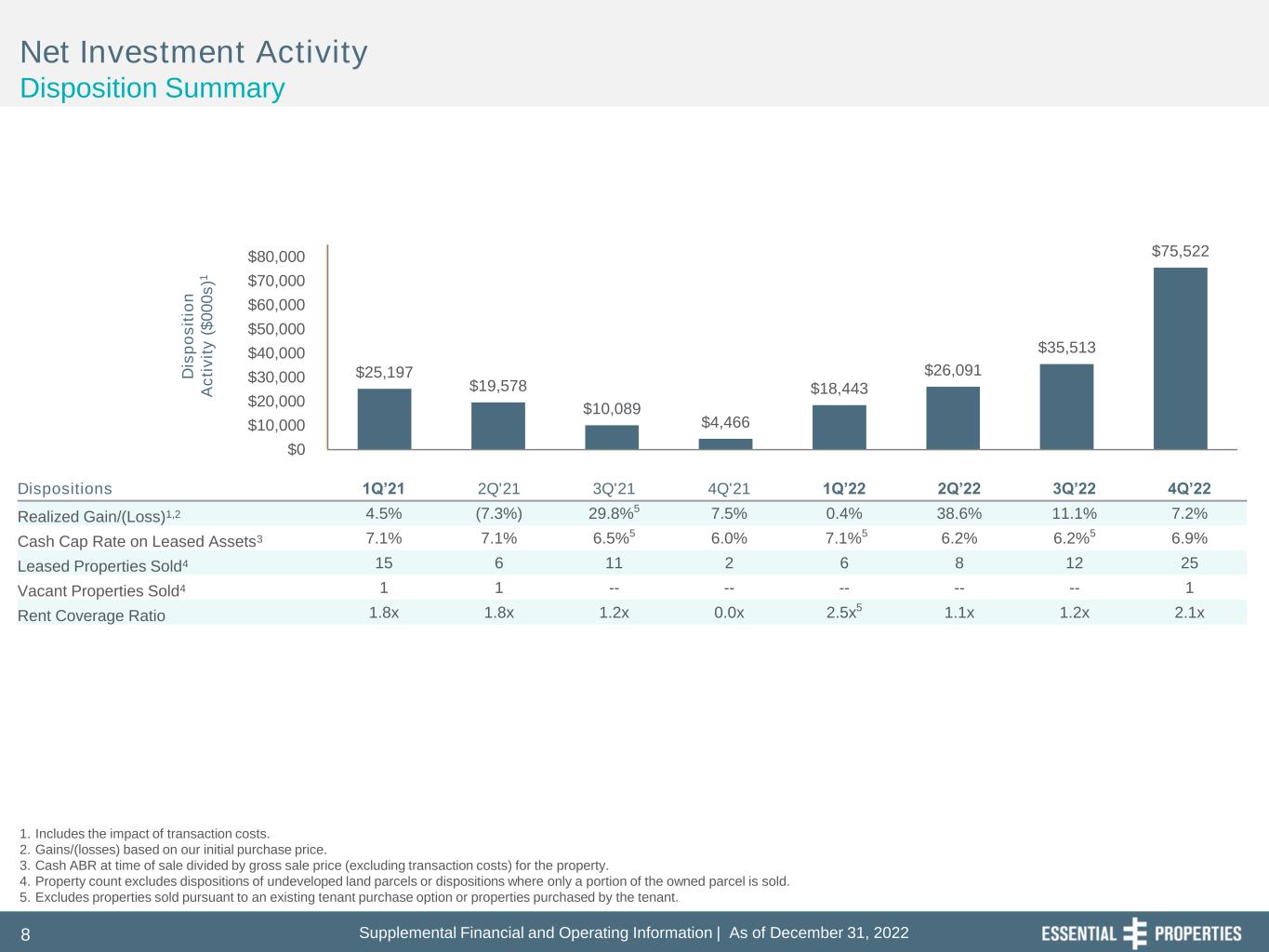The height and width of the screenshot is (952, 1269).
Task: Select the 3Q'22 bar labeled $35,513
Action: click(1066, 406)
